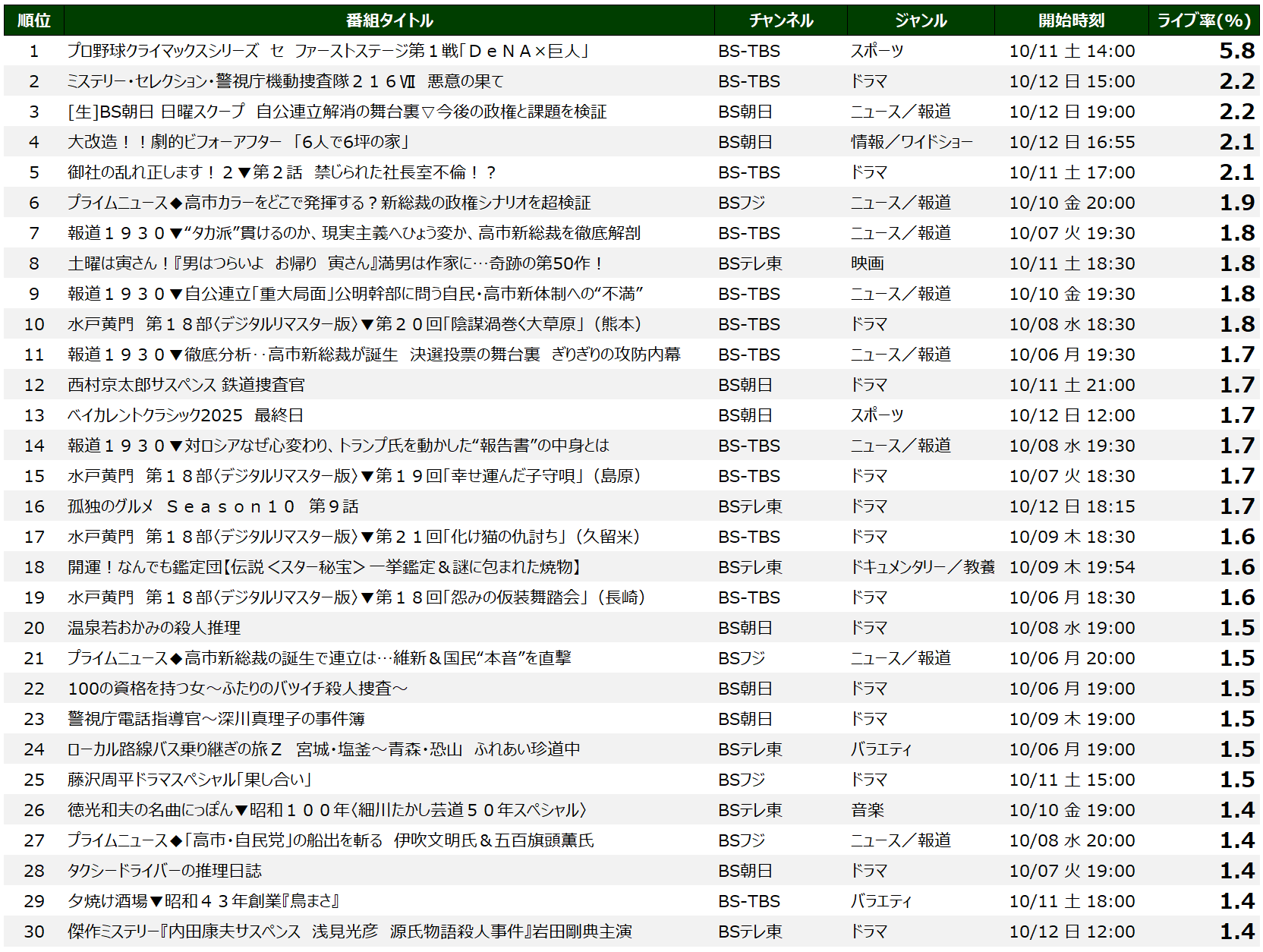
Task: Click the 10/11 土 14:00 start time
Action: (x=1072, y=51)
